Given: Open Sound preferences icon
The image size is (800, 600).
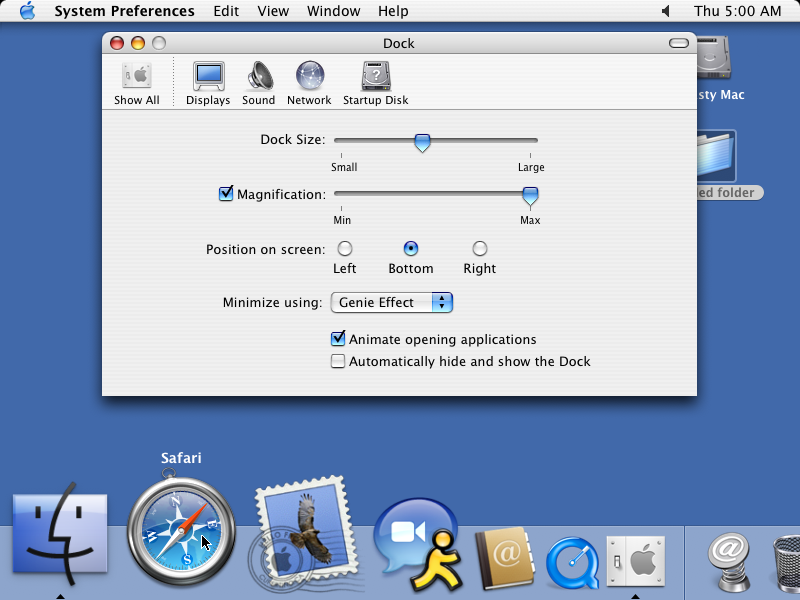Looking at the screenshot, I should [x=258, y=80].
